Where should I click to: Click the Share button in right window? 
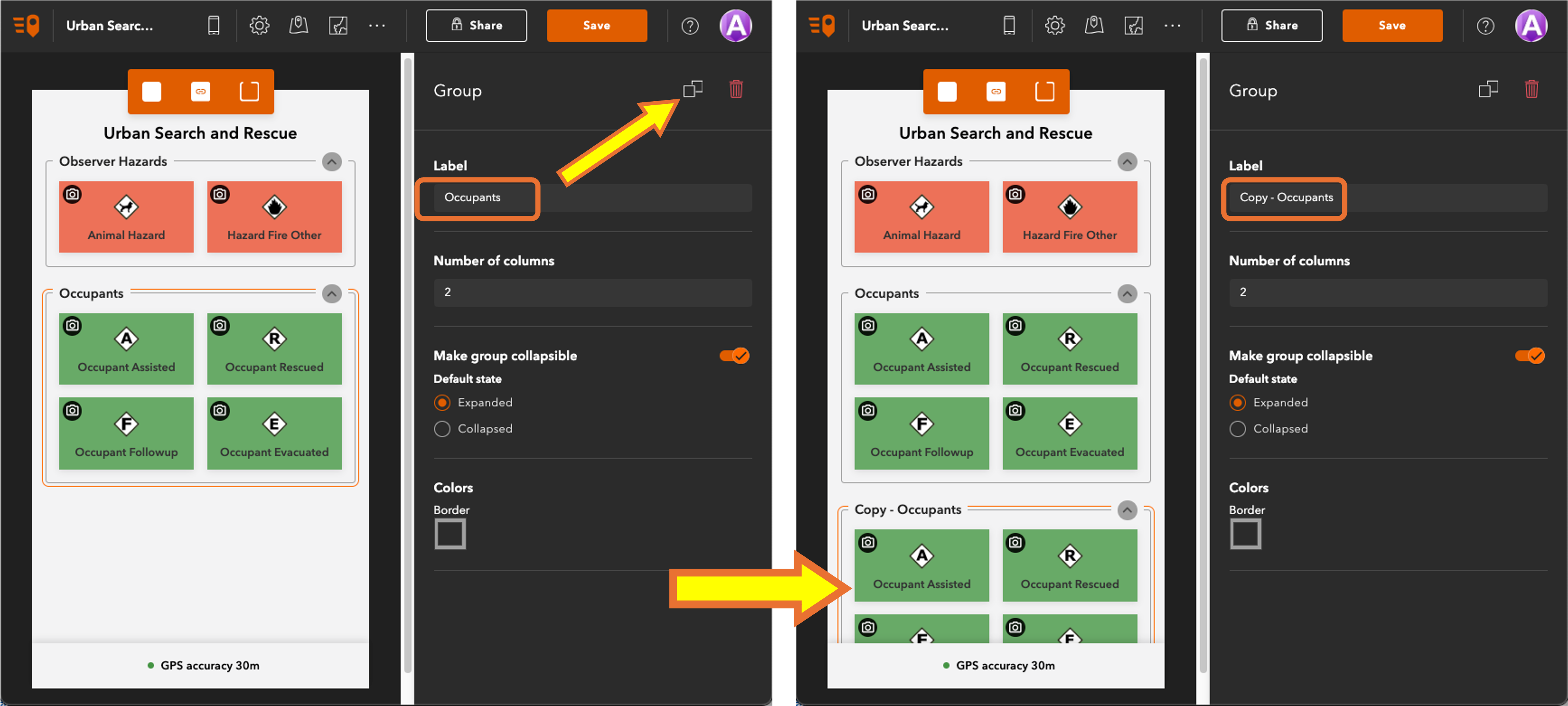pyautogui.click(x=1271, y=26)
